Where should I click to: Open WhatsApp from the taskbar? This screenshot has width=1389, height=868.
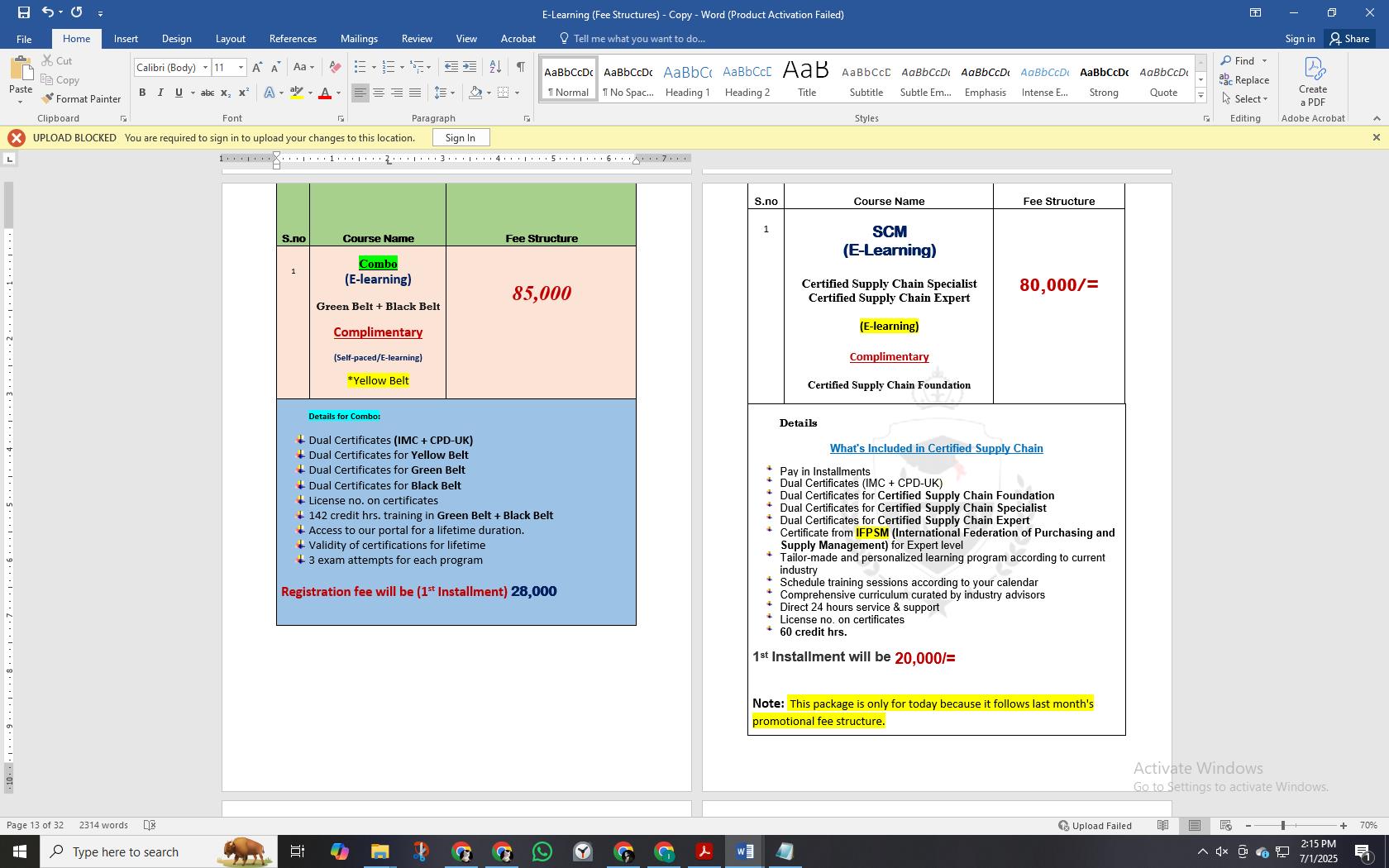tap(542, 851)
